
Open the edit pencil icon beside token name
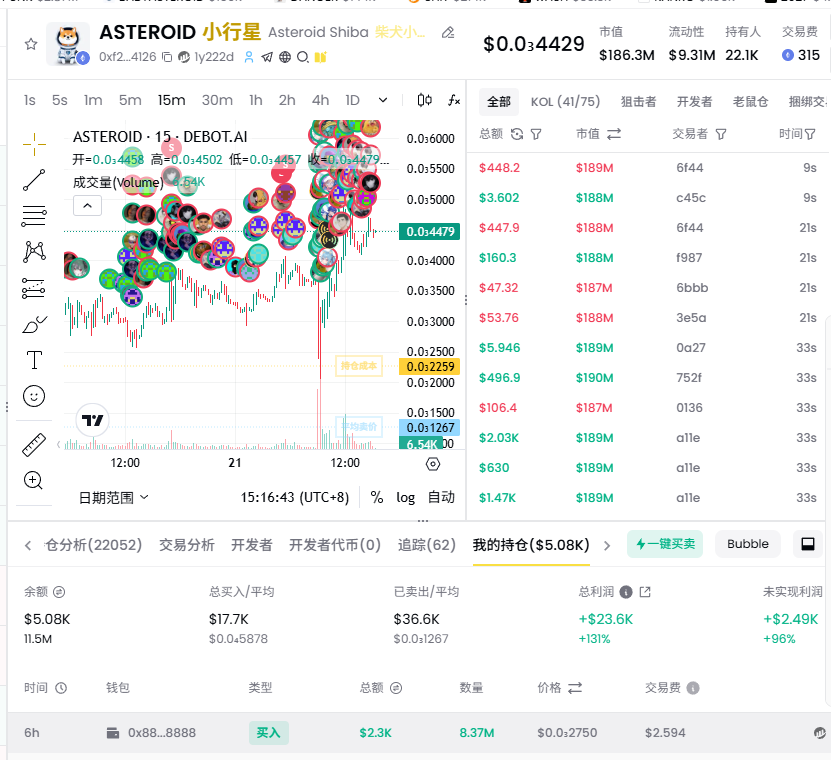(x=448, y=33)
